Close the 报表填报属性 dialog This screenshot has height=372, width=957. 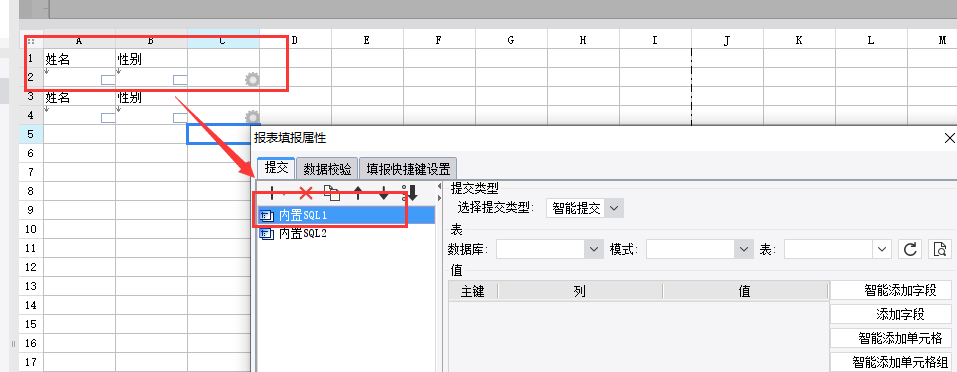[x=949, y=138]
